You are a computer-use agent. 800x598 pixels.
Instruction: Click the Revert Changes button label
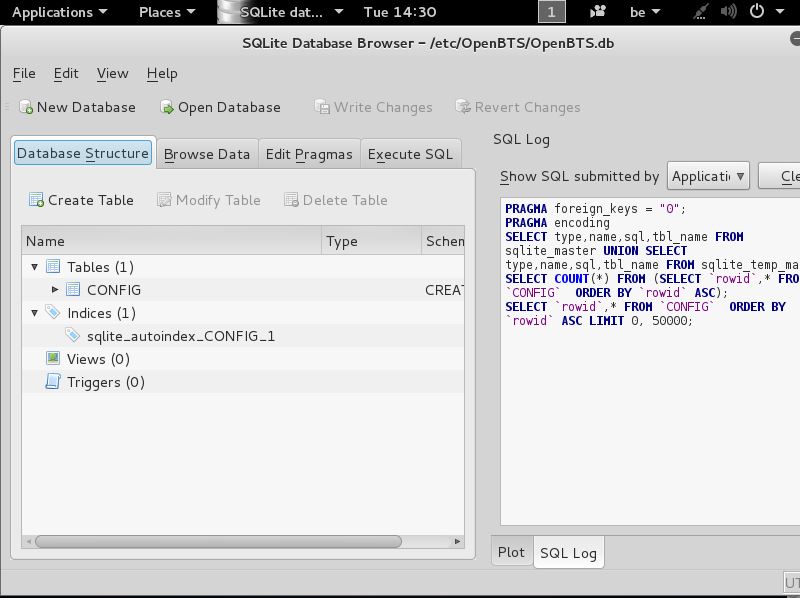click(528, 107)
